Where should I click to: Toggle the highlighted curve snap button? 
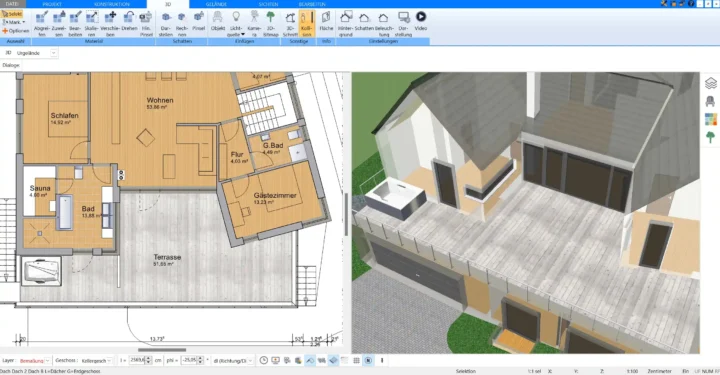(310, 361)
